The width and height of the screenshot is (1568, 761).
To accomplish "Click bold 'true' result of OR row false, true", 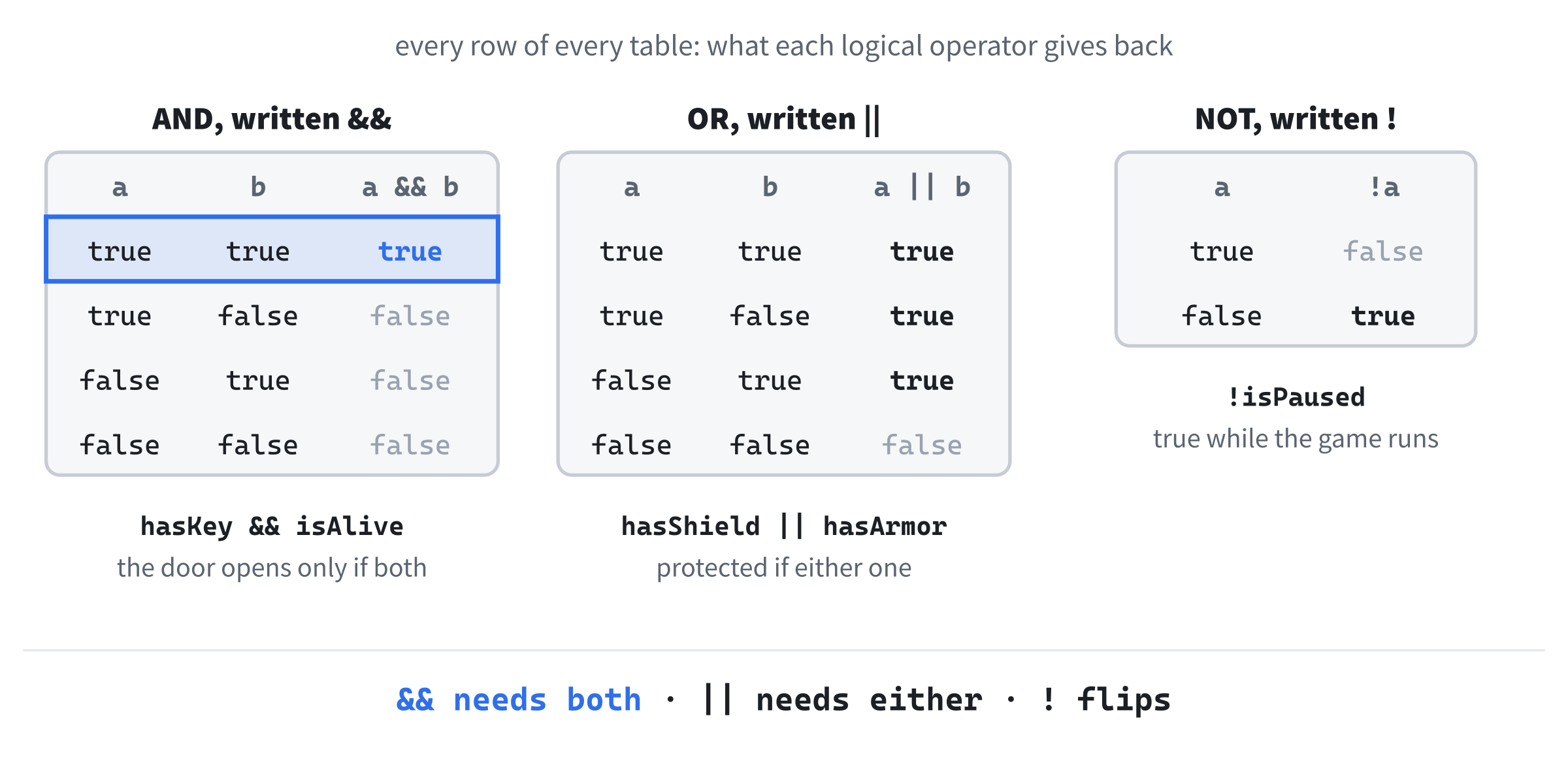I will (922, 381).
